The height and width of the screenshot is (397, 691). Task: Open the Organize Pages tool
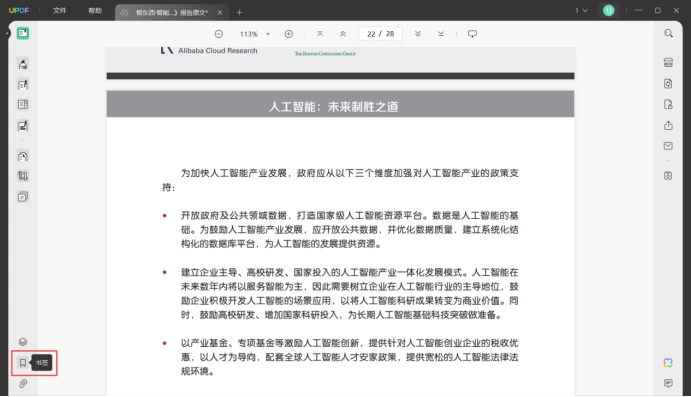tap(23, 104)
